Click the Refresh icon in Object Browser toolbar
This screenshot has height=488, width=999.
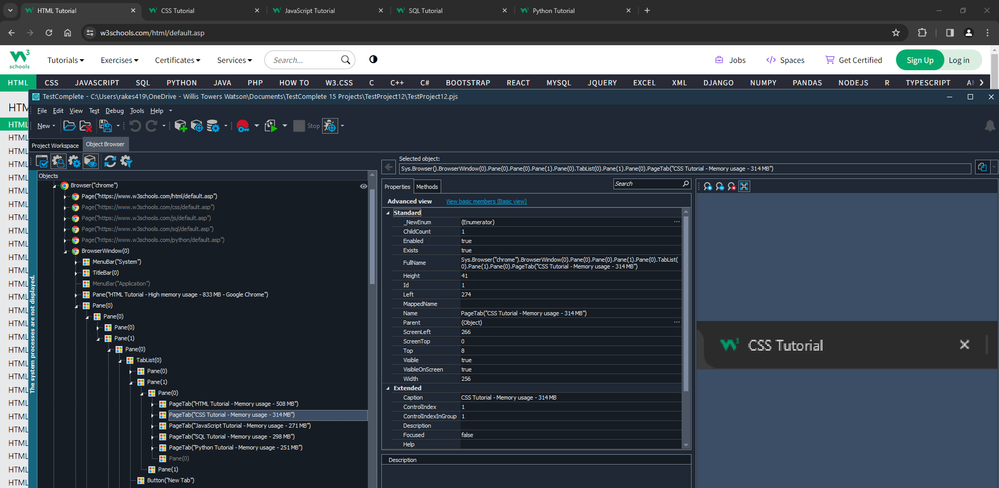pyautogui.click(x=109, y=161)
